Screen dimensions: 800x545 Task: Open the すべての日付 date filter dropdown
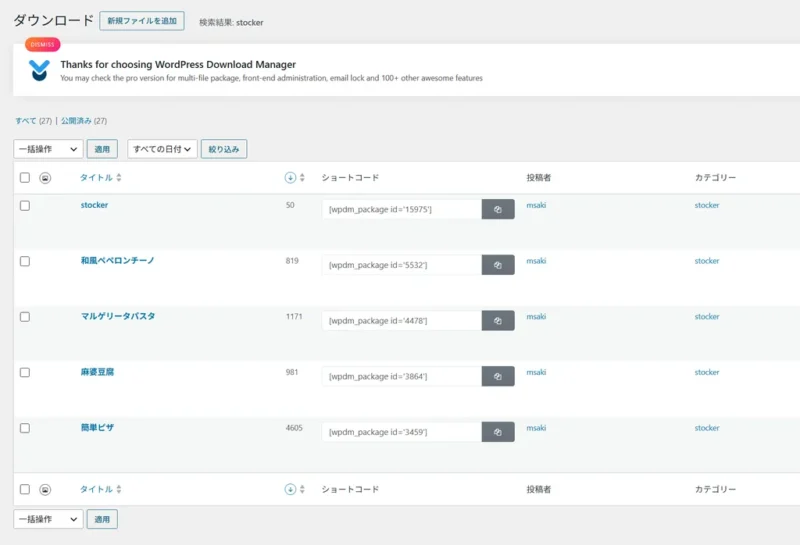click(162, 149)
